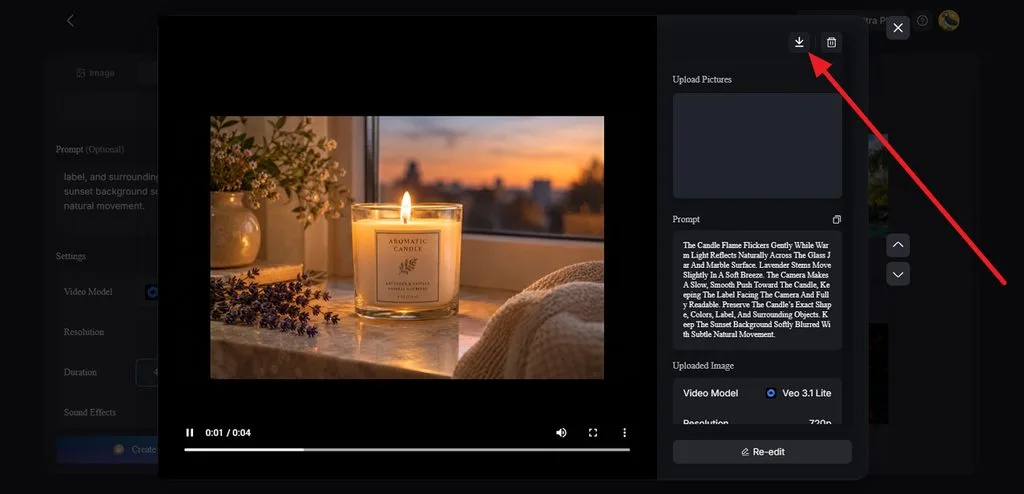Mute the video volume
The width and height of the screenshot is (1024, 494).
pos(561,433)
